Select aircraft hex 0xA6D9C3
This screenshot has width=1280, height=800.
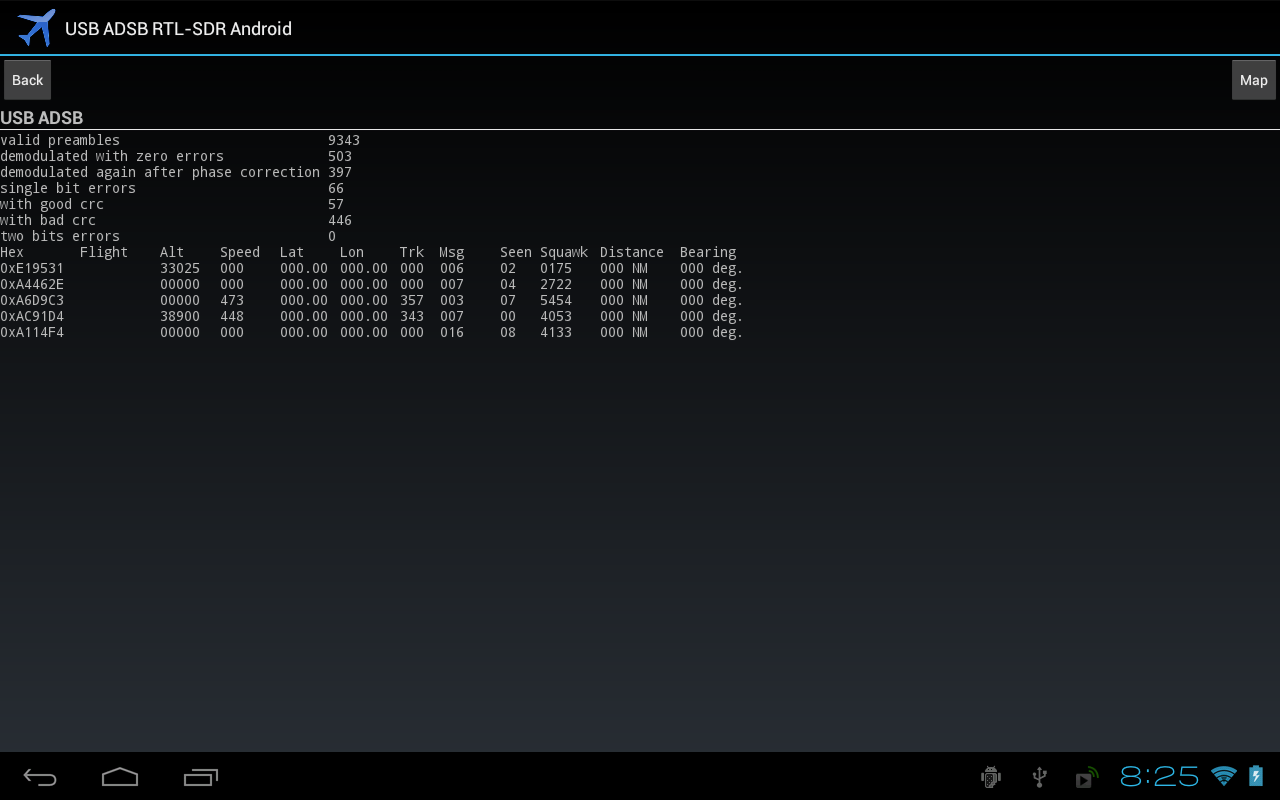(32, 300)
